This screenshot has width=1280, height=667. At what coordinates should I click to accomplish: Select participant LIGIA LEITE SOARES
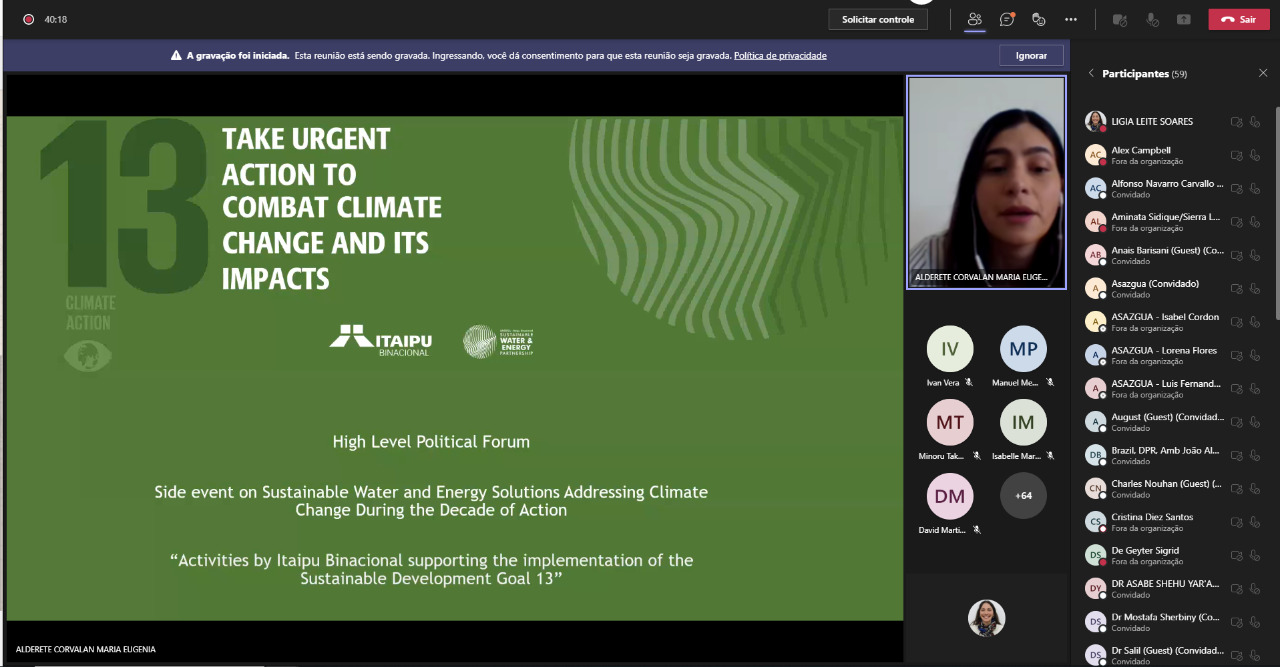click(x=1174, y=122)
